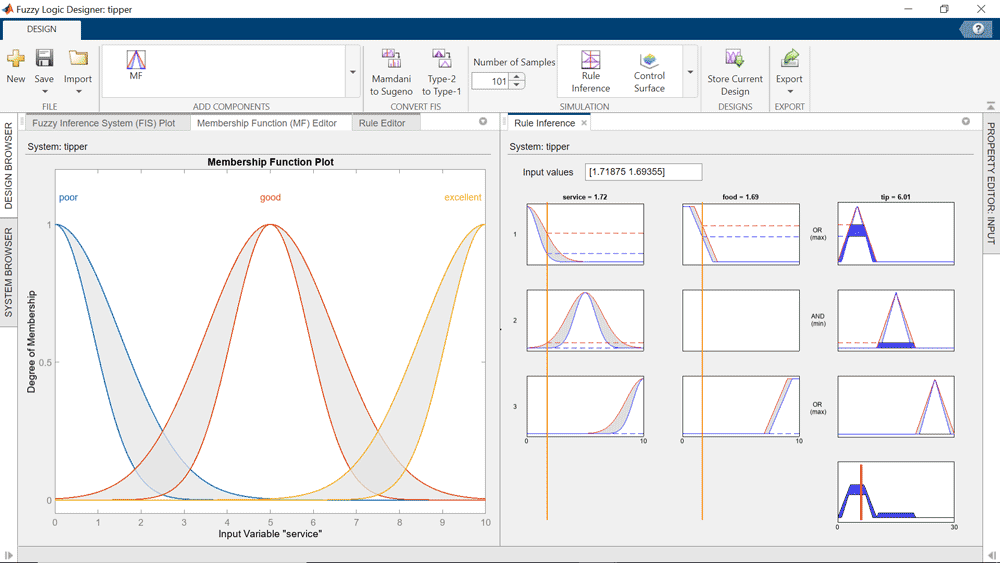Image resolution: width=1000 pixels, height=563 pixels.
Task: Open the help question mark icon
Action: (x=978, y=29)
